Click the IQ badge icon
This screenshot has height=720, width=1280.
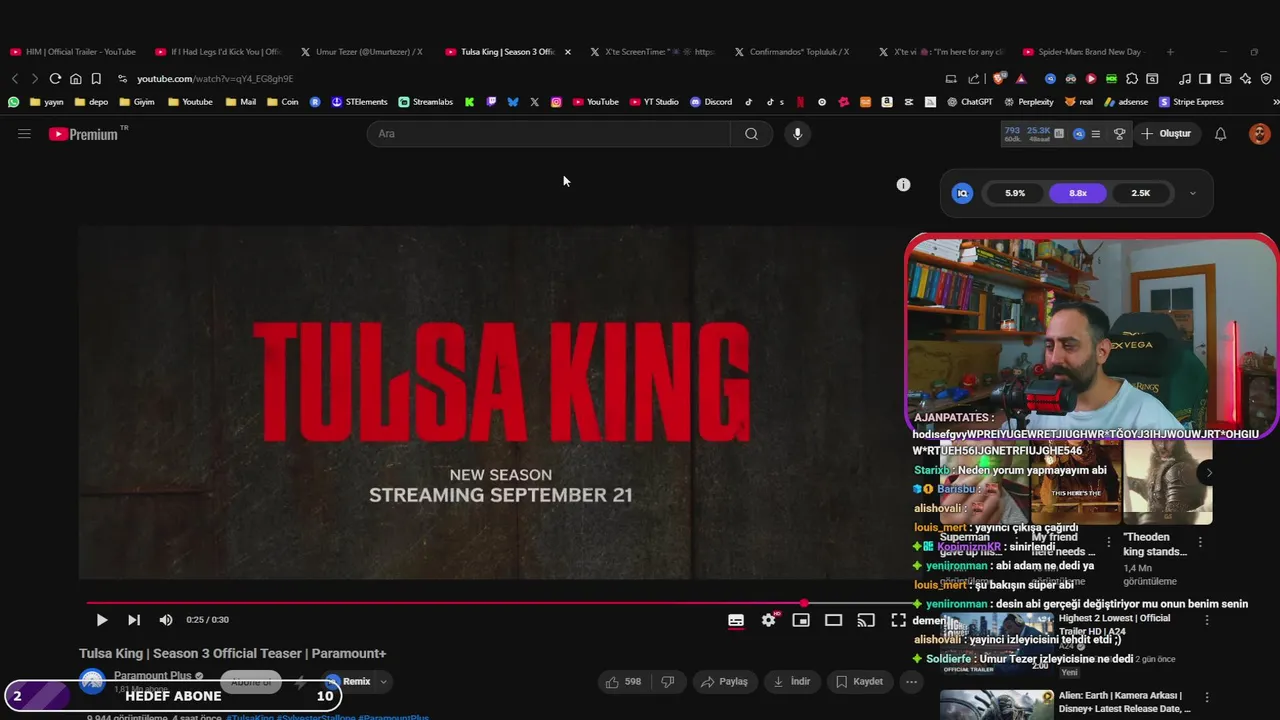(962, 194)
